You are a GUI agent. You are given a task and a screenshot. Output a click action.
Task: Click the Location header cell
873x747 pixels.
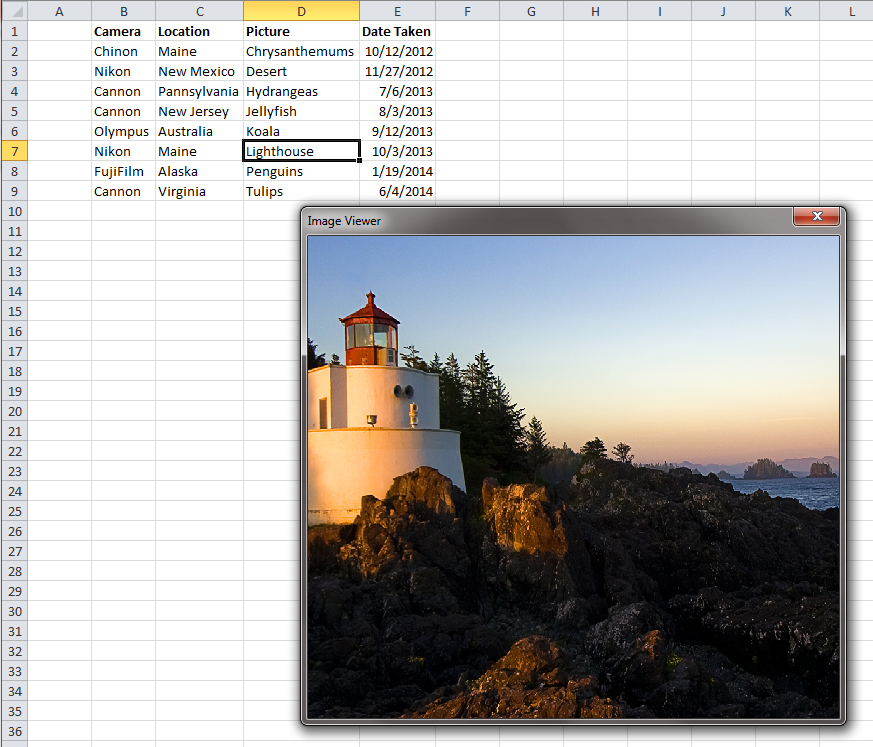point(199,31)
